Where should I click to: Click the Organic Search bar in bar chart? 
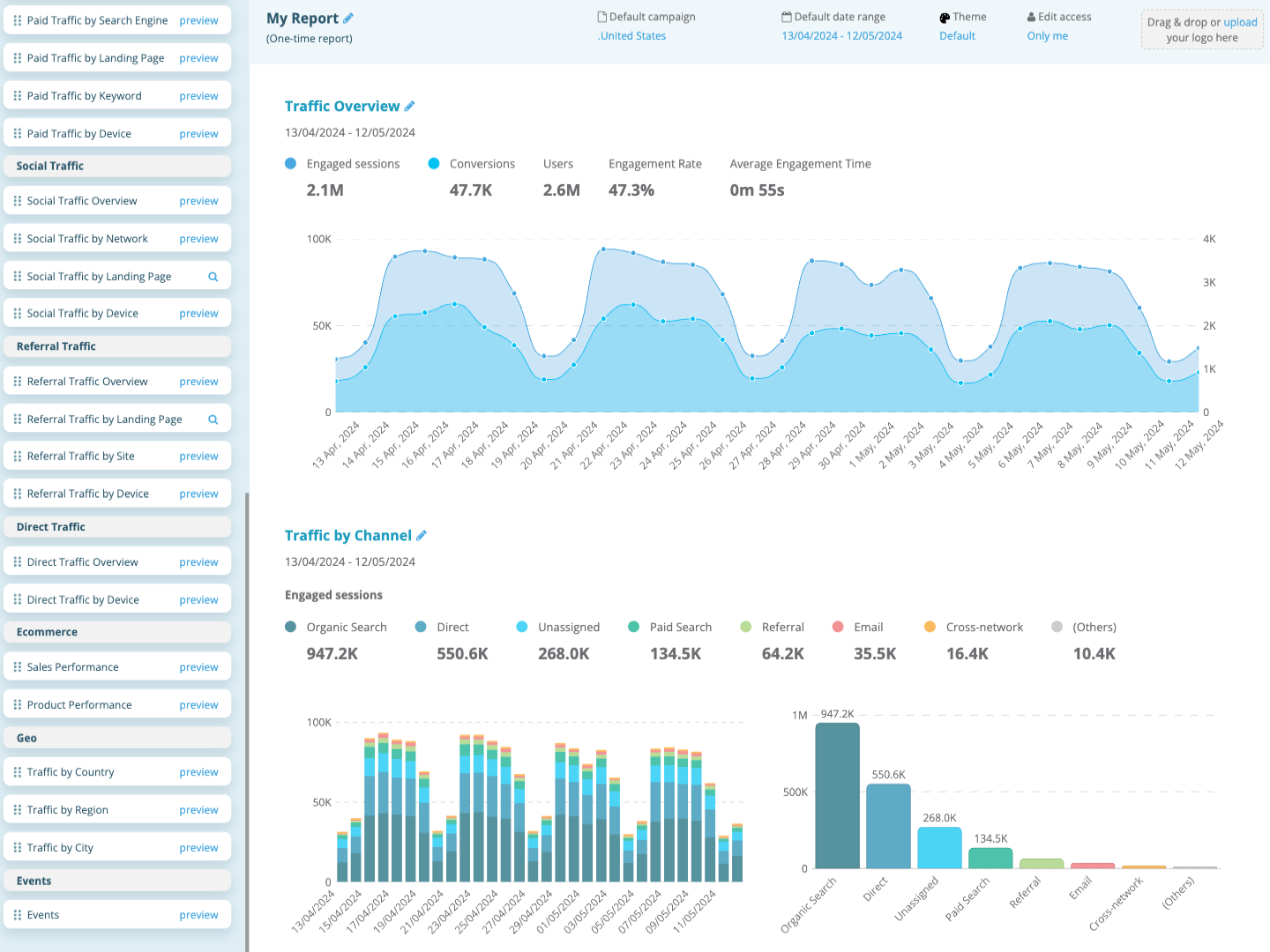(837, 796)
